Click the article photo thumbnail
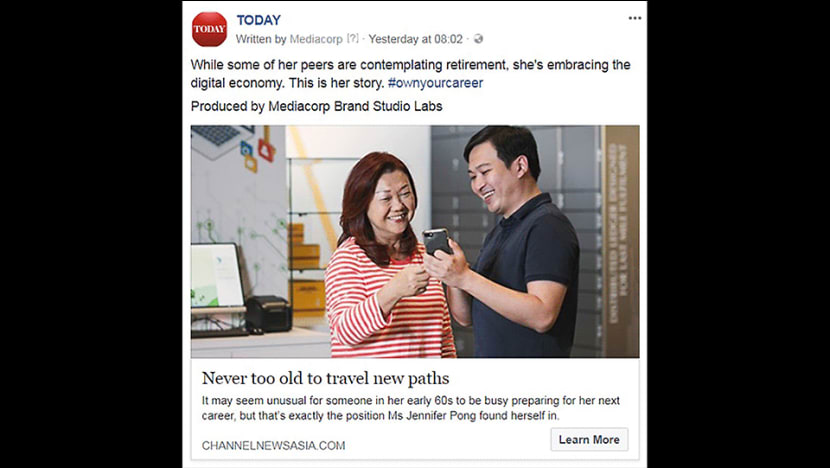 coord(415,241)
